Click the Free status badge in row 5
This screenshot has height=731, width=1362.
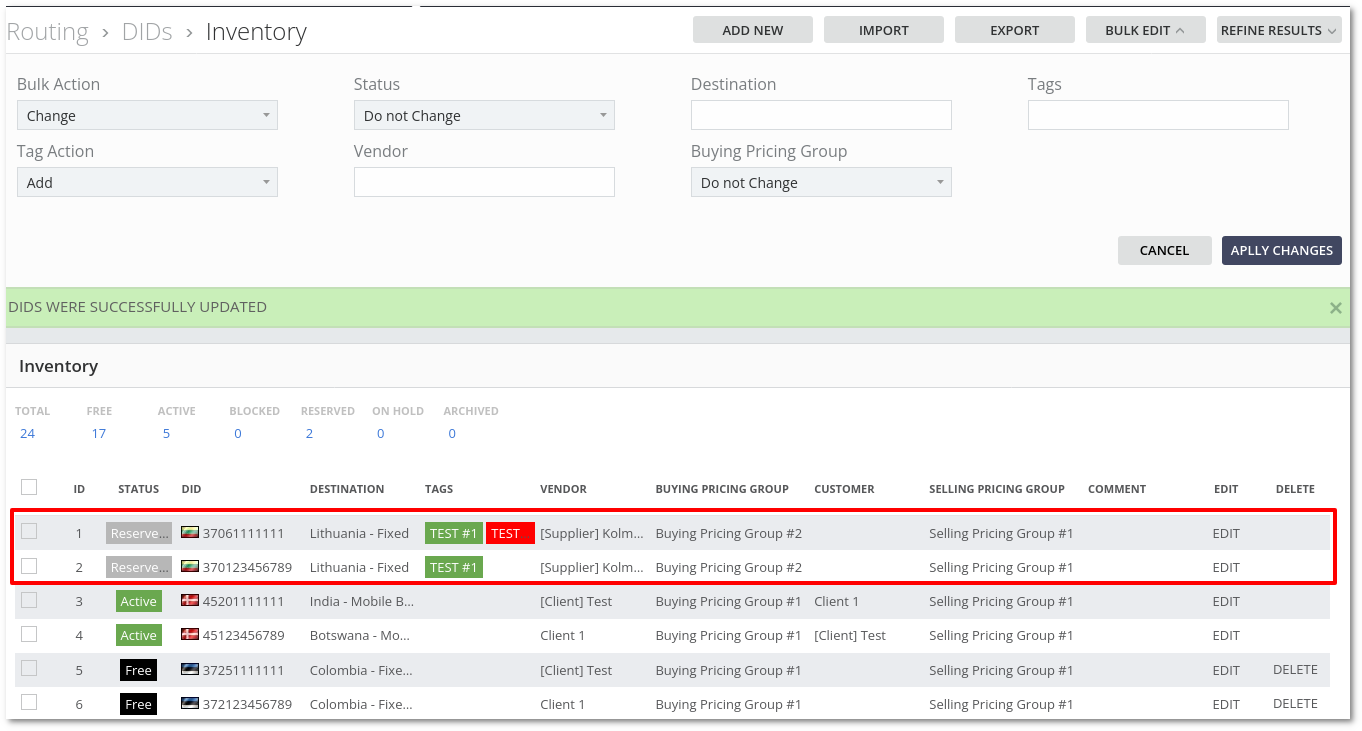click(138, 670)
